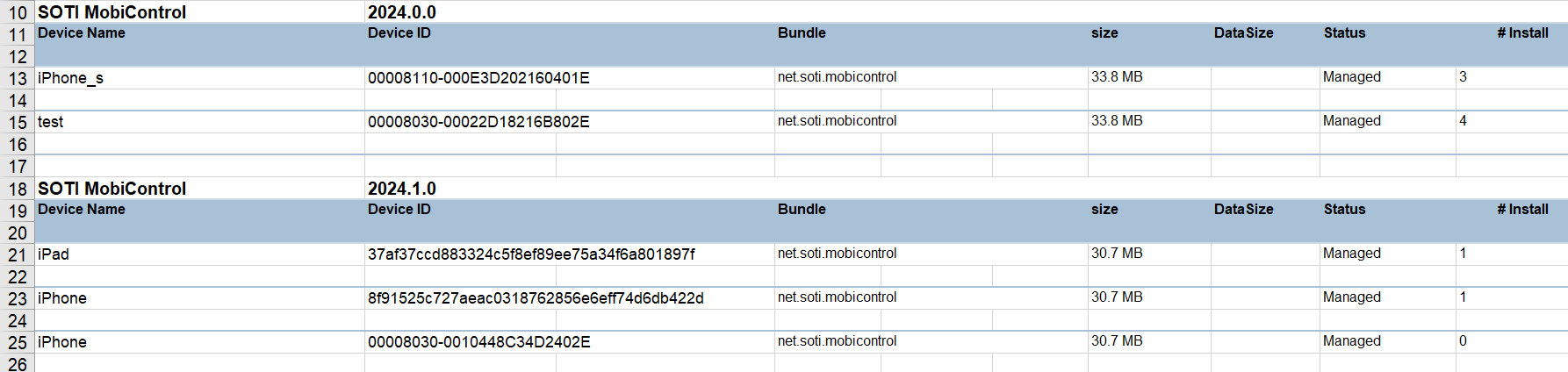The width and height of the screenshot is (1568, 372).
Task: Select Device ID starting with 8f91525c727aeac
Action: [x=570, y=298]
